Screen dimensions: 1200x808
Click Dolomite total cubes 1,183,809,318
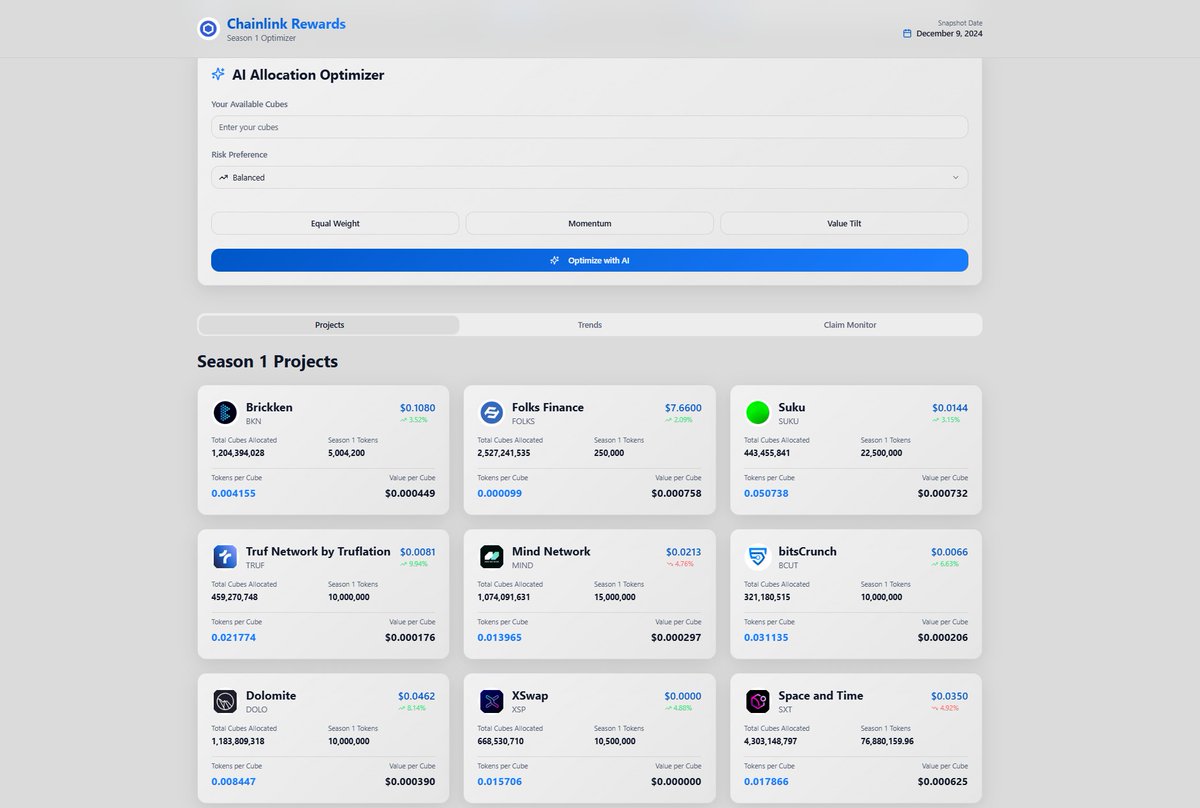pos(238,741)
